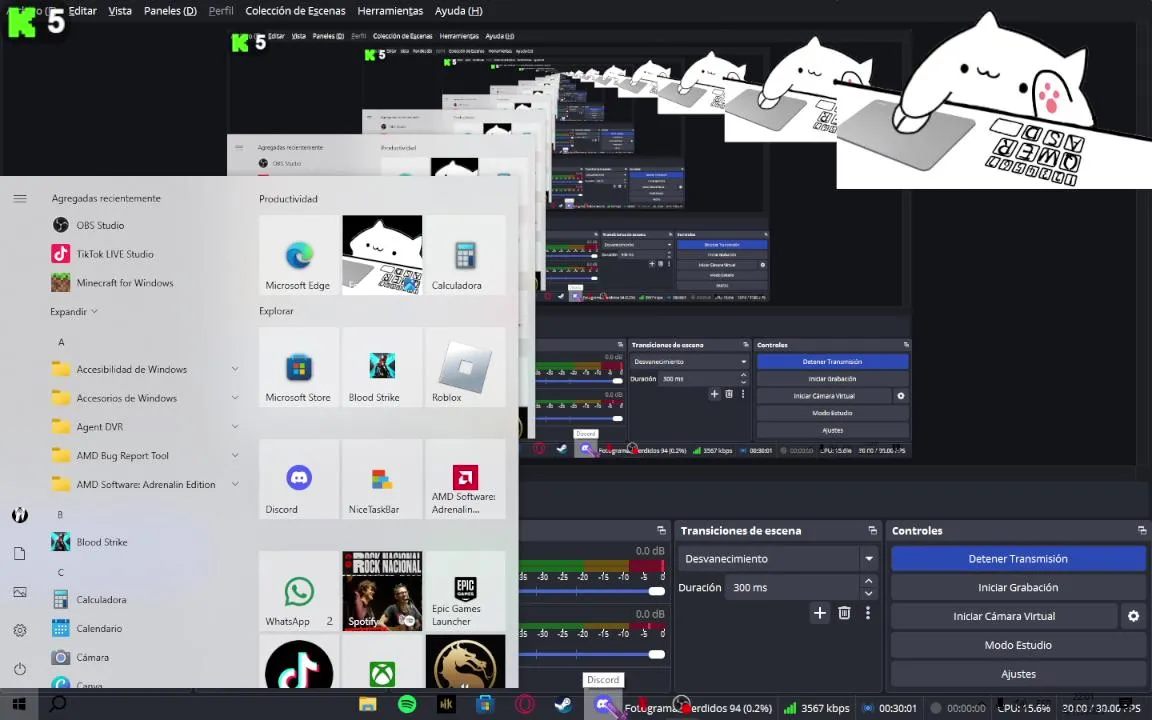Open the Paneles menu
Viewport: 1152px width, 720px height.
(x=170, y=11)
